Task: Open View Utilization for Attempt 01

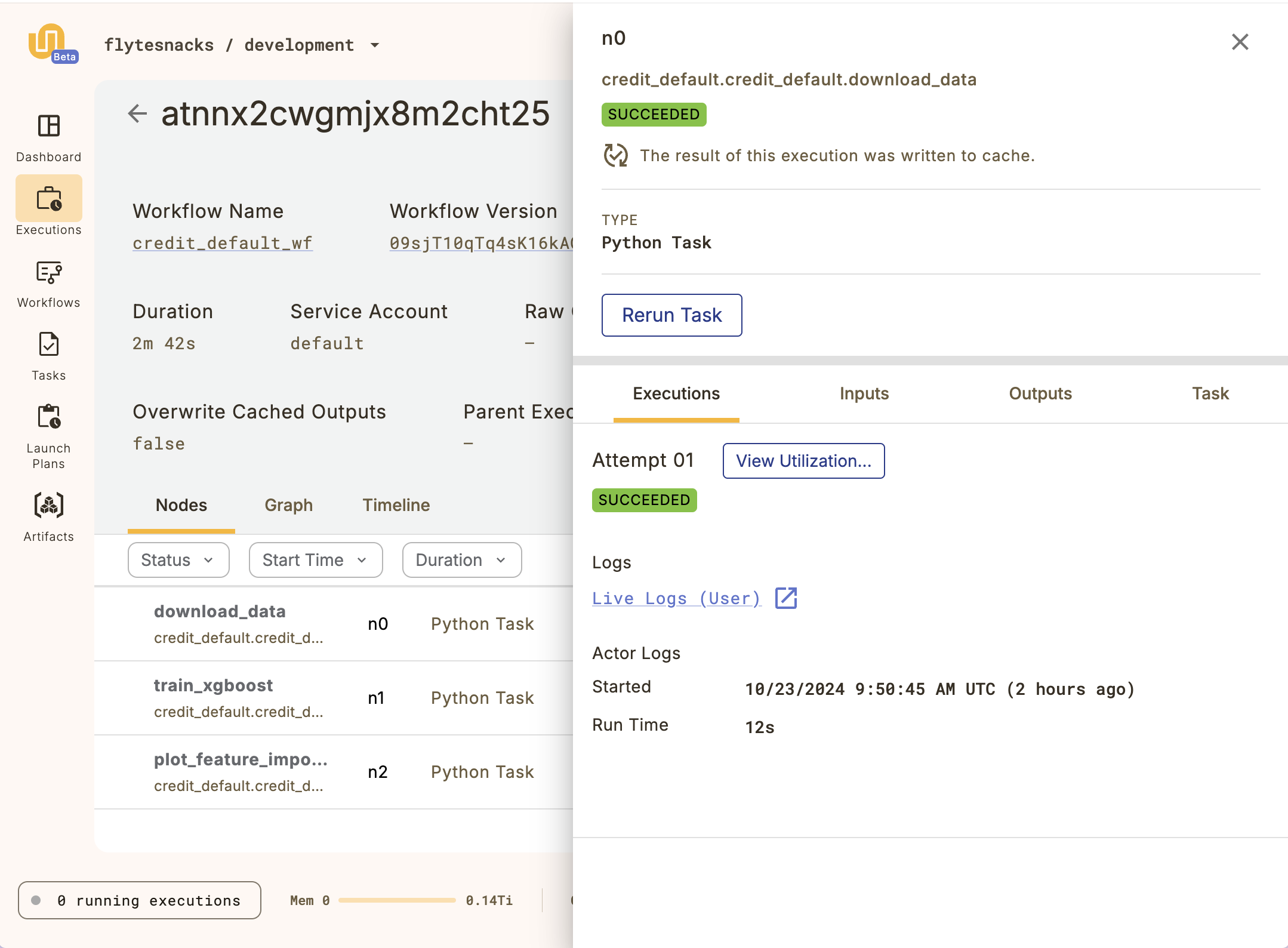Action: [803, 461]
